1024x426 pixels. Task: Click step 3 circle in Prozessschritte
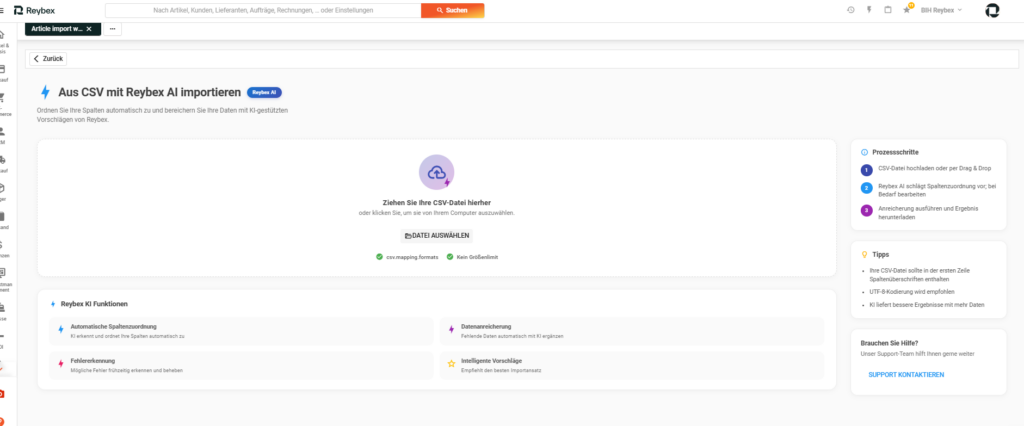[x=867, y=210]
